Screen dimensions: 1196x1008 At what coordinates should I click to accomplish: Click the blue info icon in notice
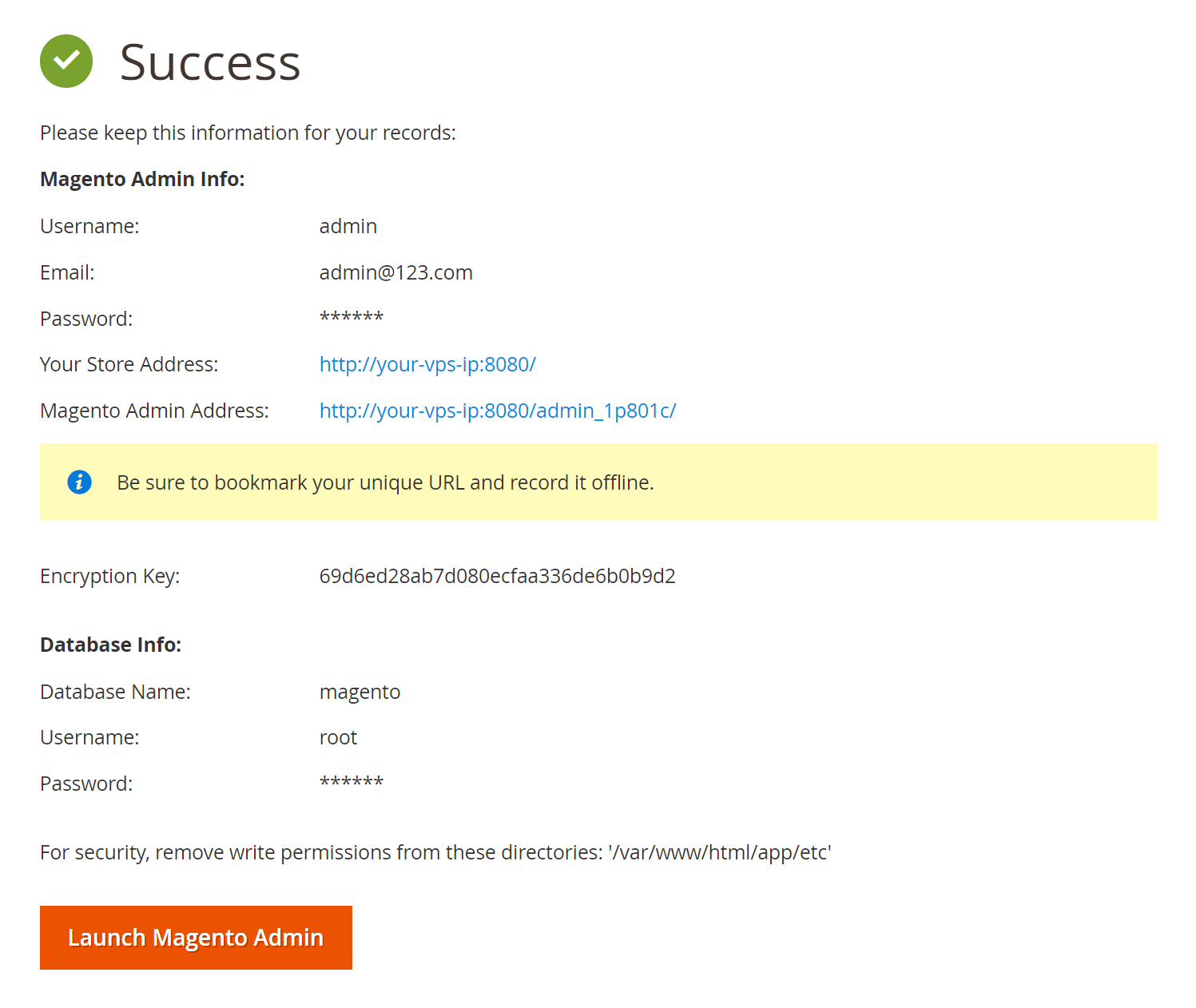pyautogui.click(x=79, y=482)
